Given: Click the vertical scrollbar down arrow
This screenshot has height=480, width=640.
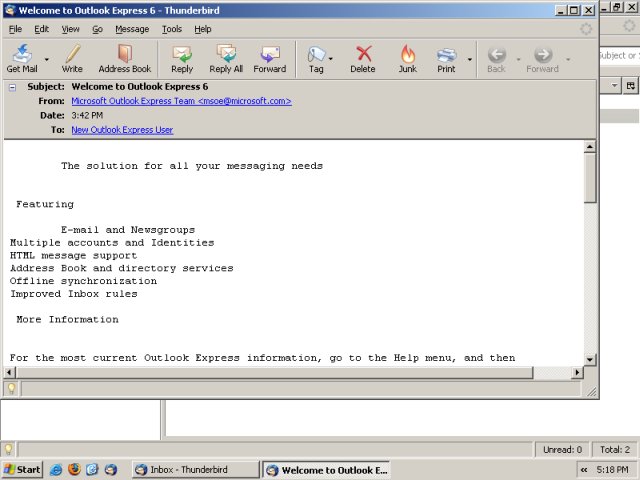Looking at the screenshot, I should tap(590, 360).
